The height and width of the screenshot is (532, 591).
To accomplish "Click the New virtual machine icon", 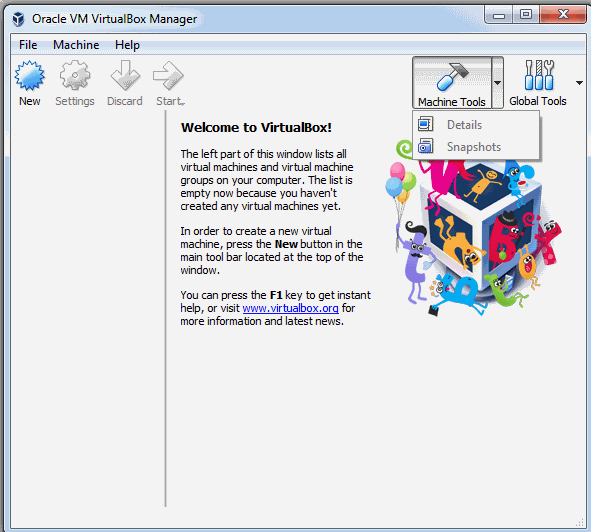I will point(29,76).
